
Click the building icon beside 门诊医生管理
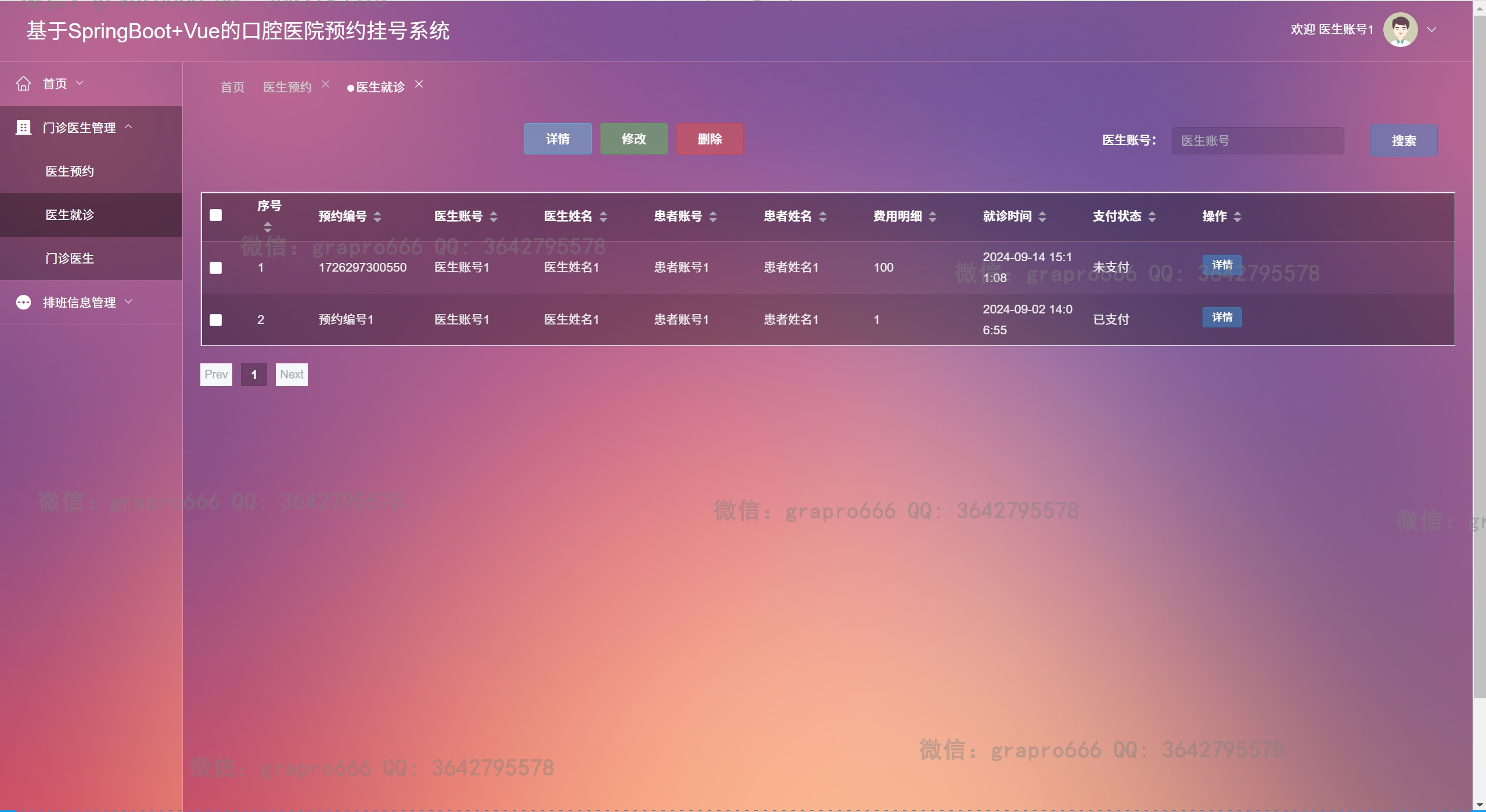tap(23, 127)
